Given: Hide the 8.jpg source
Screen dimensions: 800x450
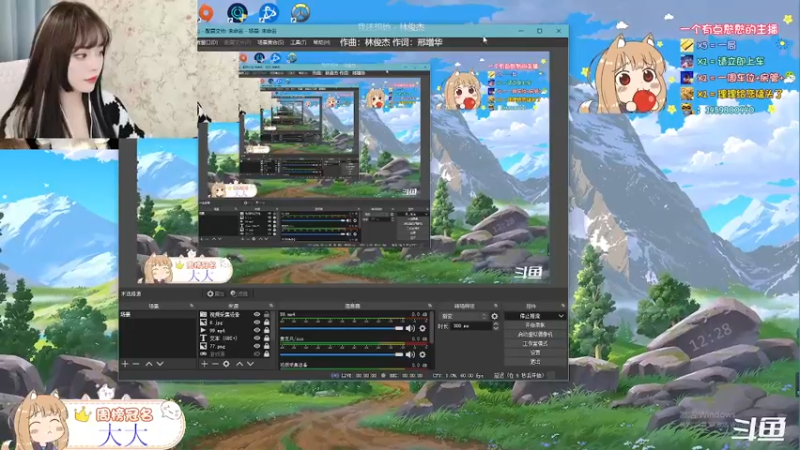Looking at the screenshot, I should pyautogui.click(x=257, y=322).
